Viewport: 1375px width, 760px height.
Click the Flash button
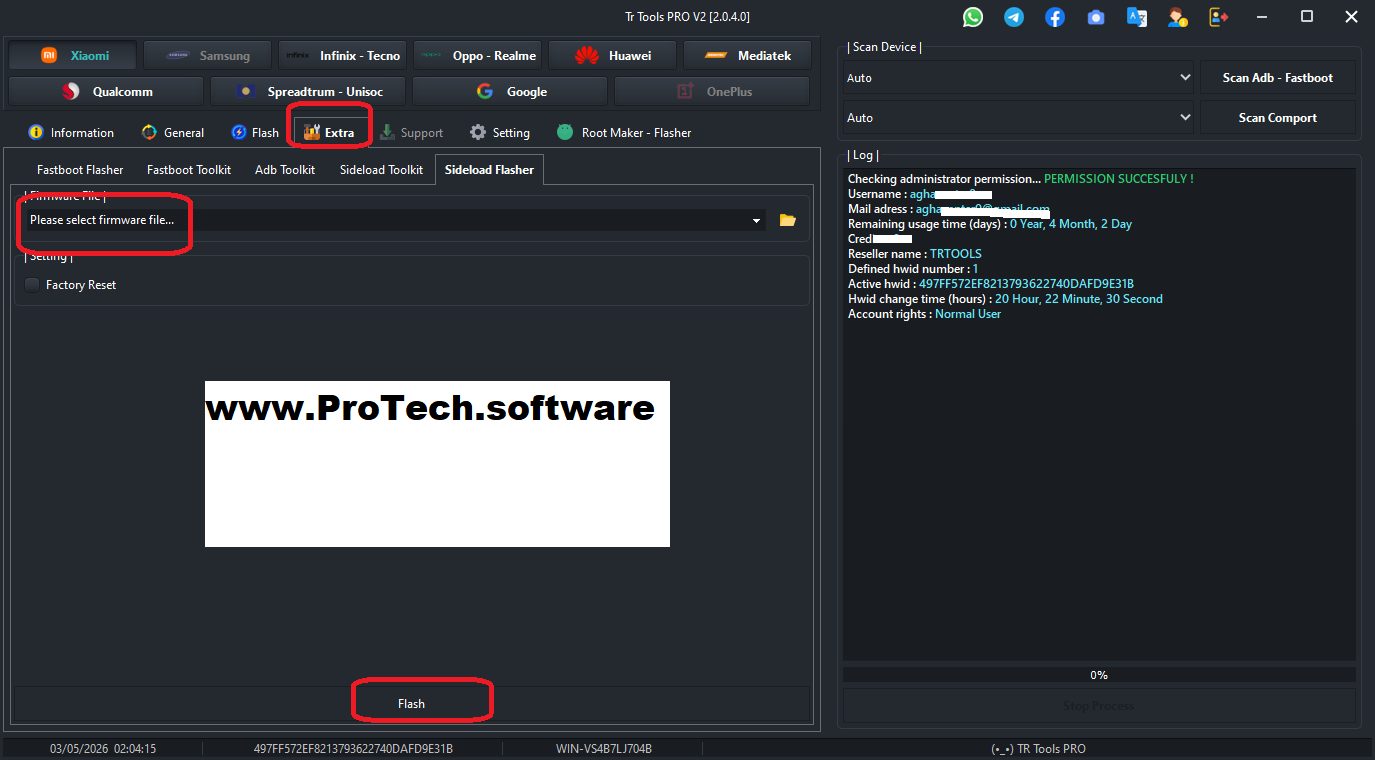[411, 704]
